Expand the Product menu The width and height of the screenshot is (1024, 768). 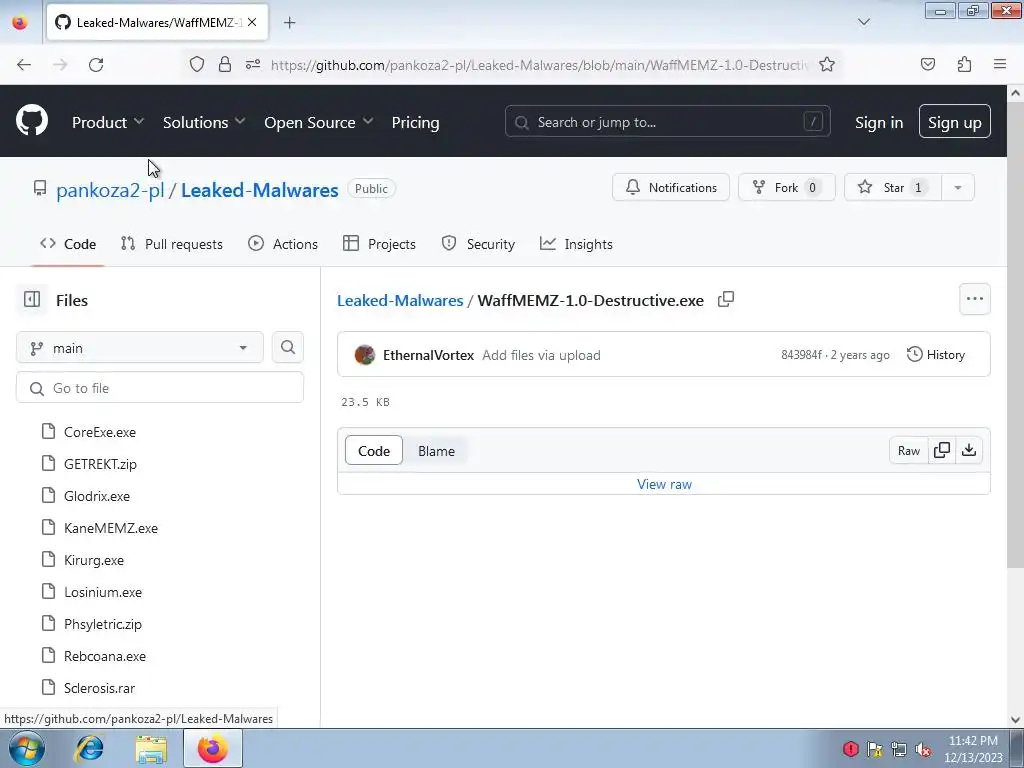(x=108, y=122)
